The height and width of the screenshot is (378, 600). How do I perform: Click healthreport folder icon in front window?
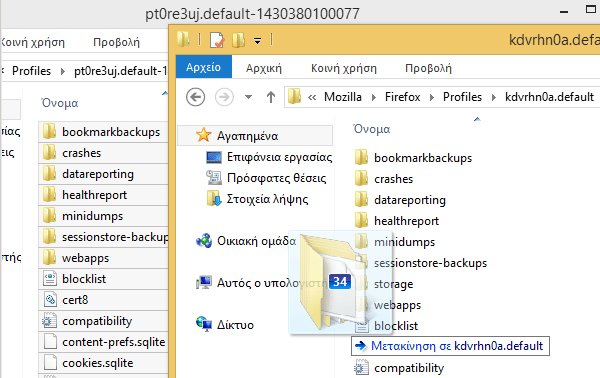click(x=361, y=220)
